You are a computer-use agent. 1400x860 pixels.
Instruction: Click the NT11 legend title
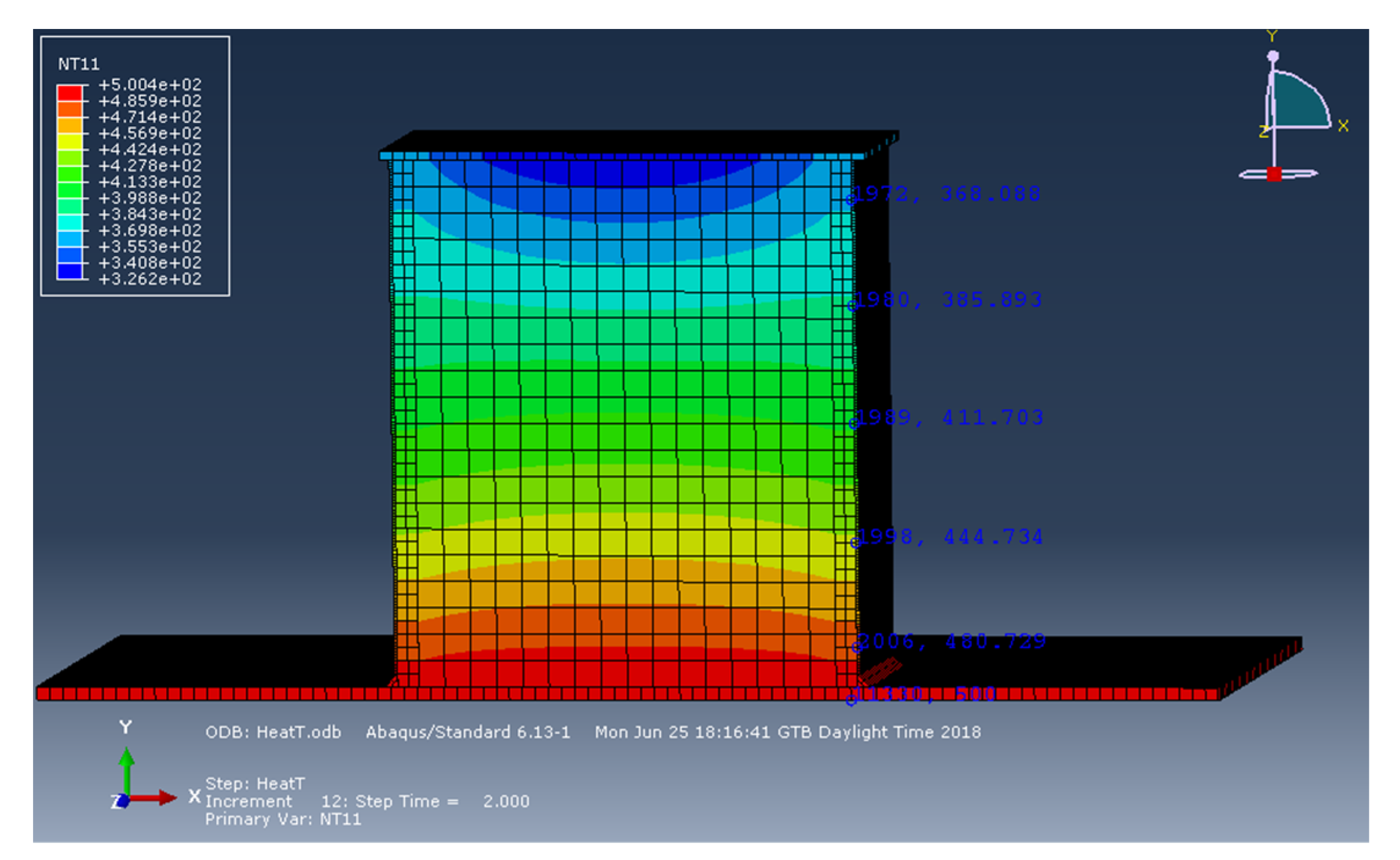point(79,64)
